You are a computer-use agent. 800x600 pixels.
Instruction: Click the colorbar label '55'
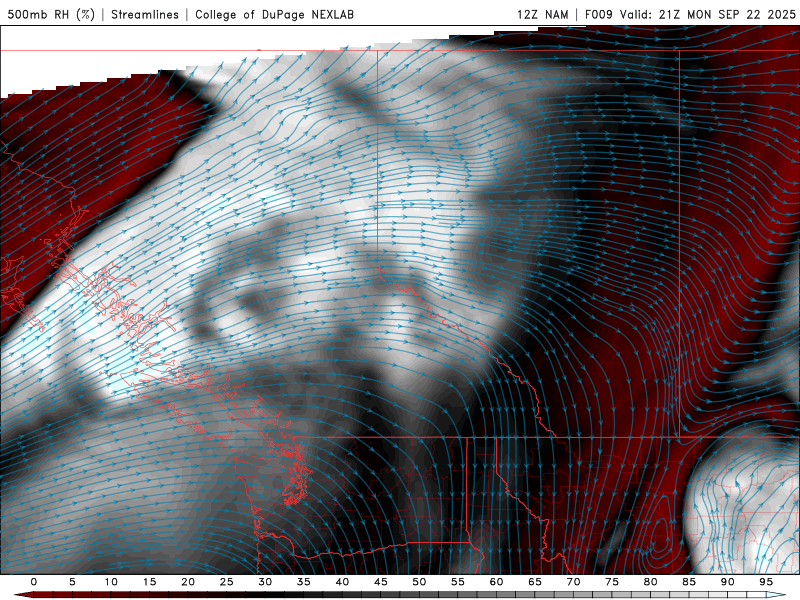[458, 582]
